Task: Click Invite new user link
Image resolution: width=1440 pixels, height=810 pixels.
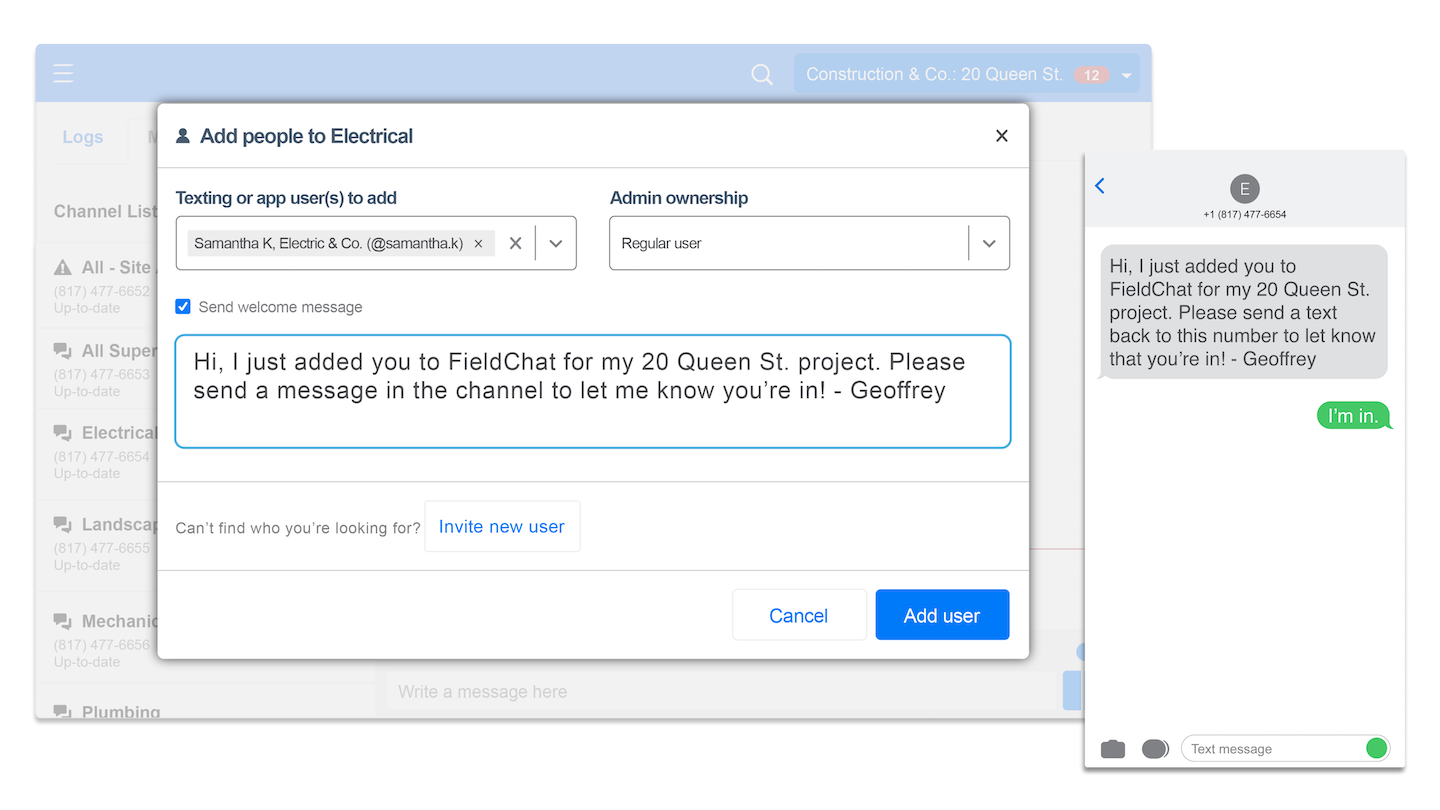Action: [x=501, y=527]
